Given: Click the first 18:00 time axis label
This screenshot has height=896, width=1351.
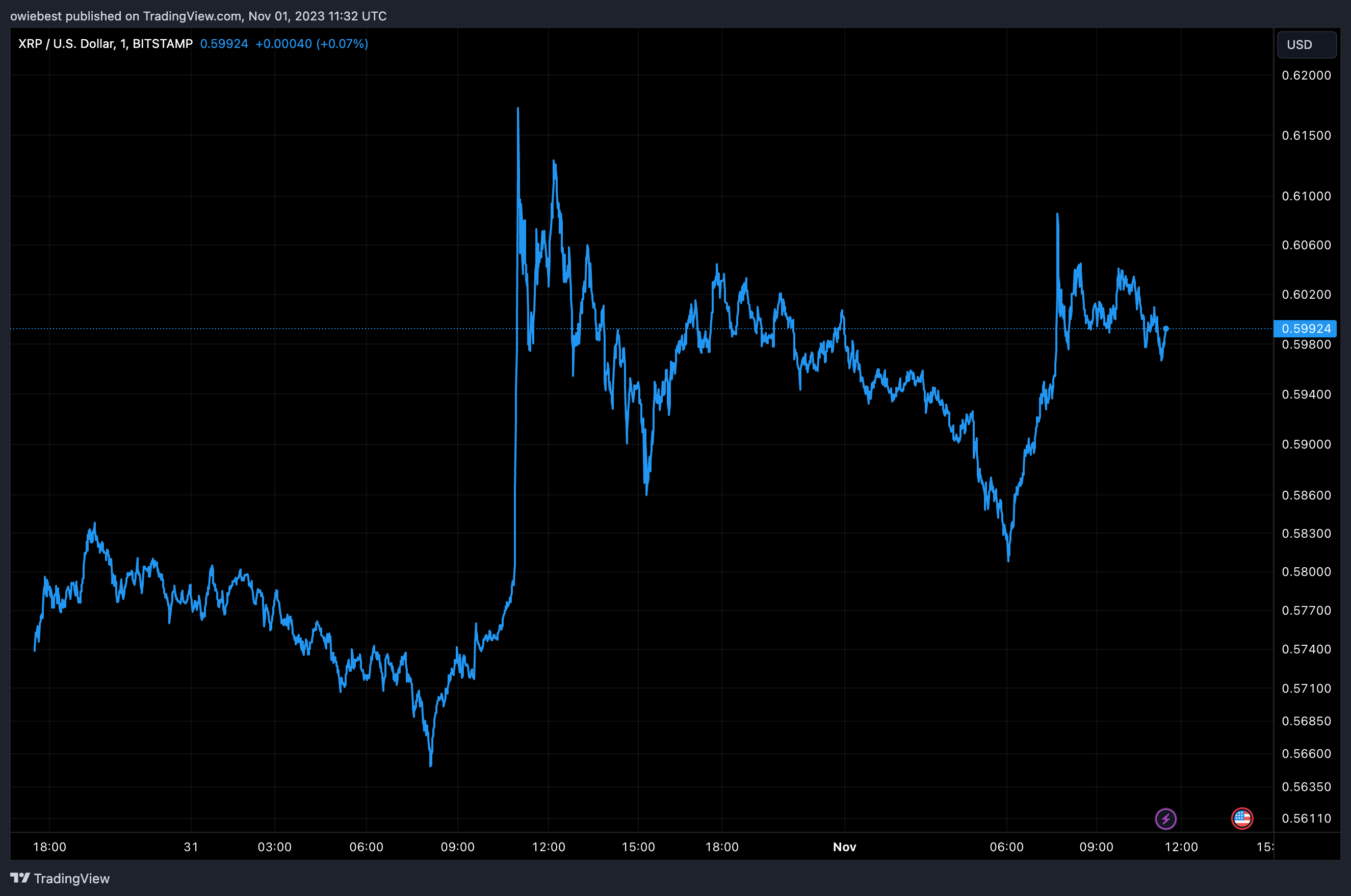Looking at the screenshot, I should 50,847.
